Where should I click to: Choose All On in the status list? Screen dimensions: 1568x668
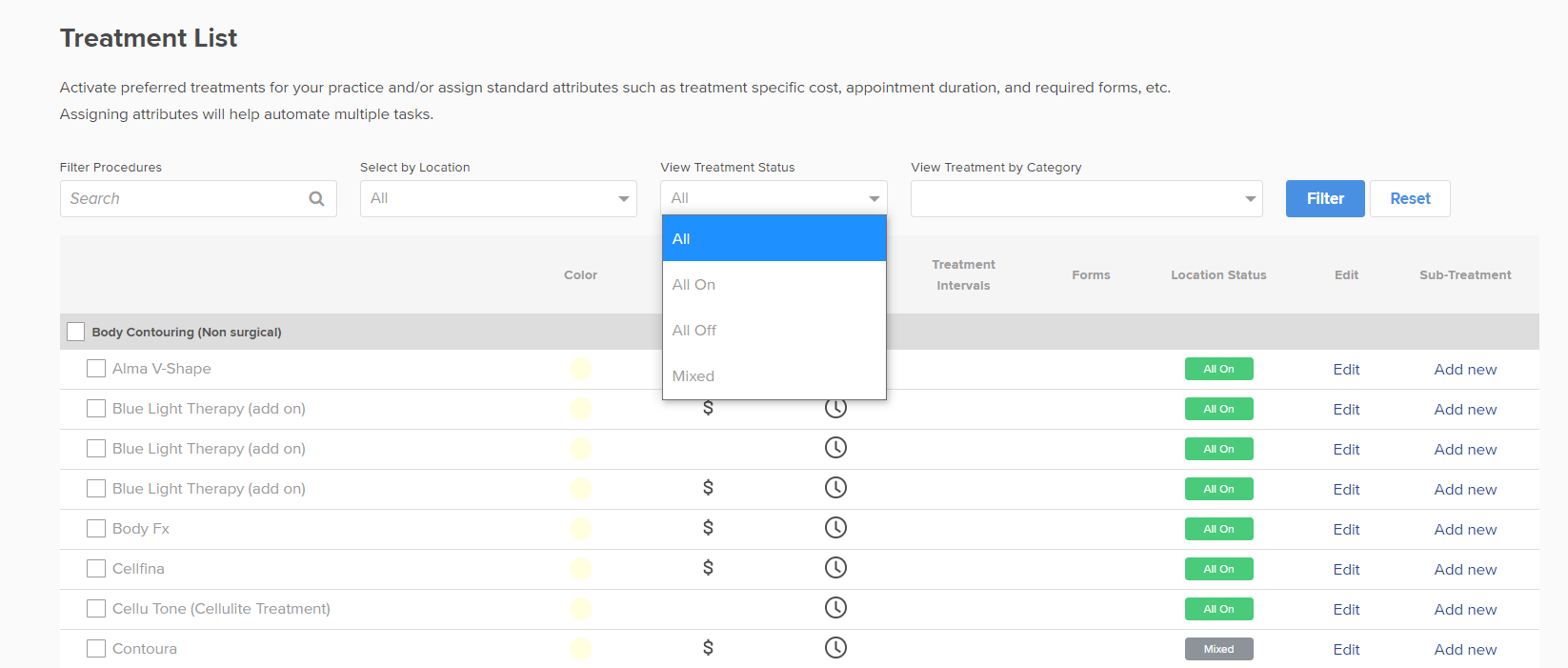tap(774, 284)
